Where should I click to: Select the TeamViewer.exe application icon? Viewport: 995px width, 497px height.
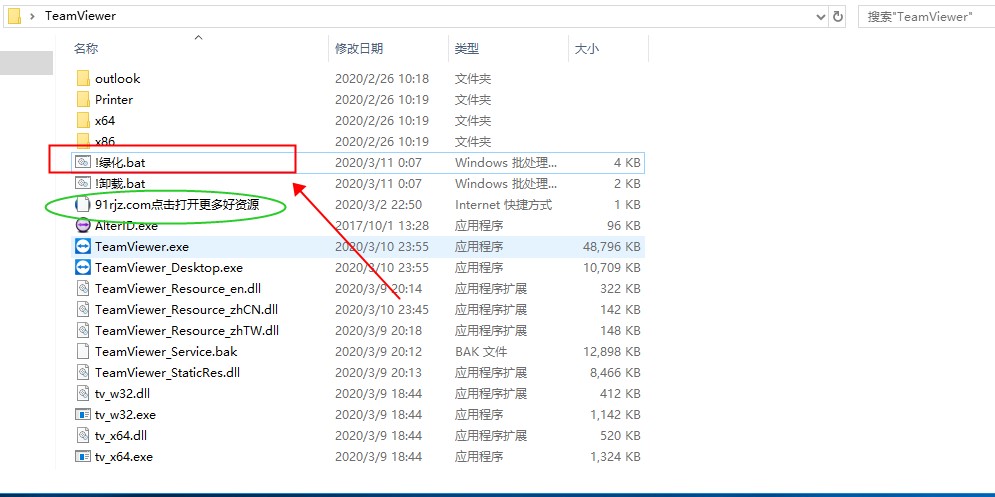83,247
